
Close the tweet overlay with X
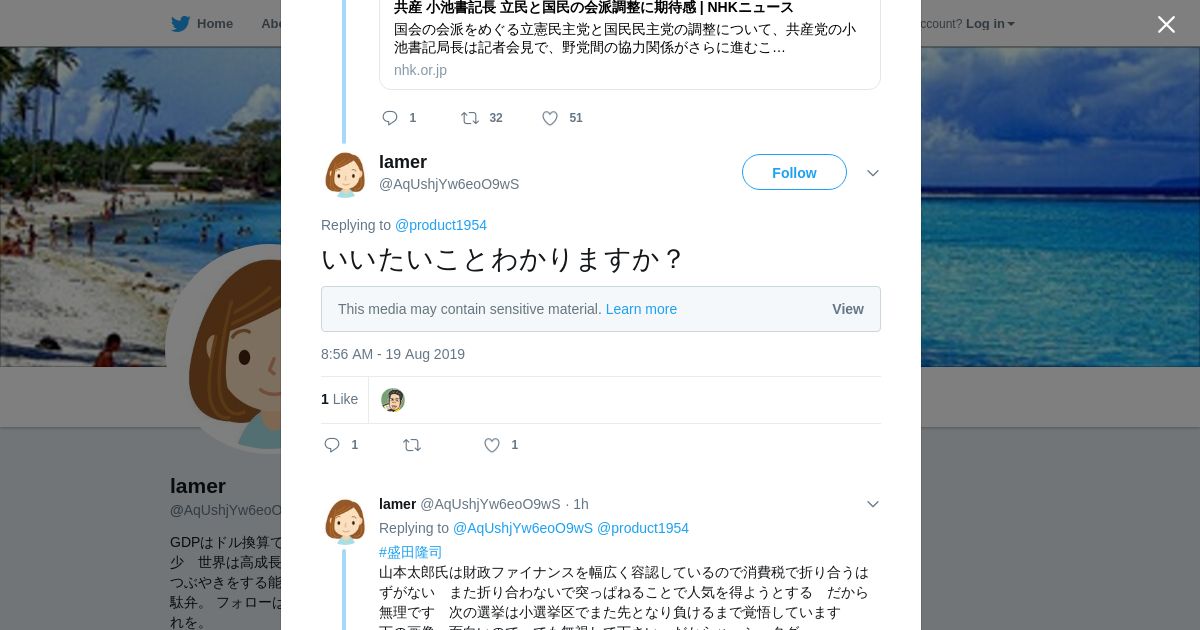pos(1166,25)
